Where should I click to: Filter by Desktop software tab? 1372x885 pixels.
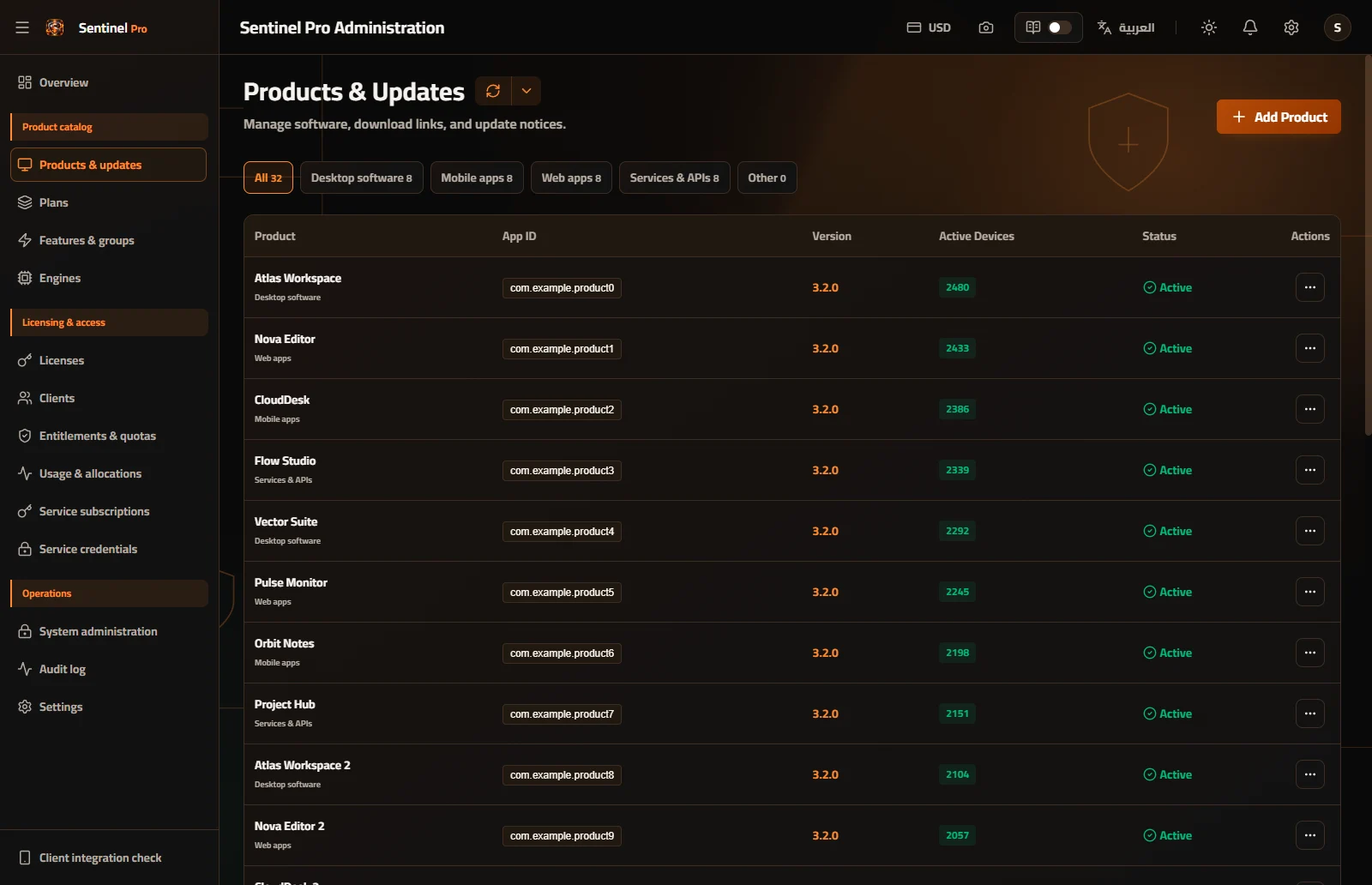click(x=361, y=178)
